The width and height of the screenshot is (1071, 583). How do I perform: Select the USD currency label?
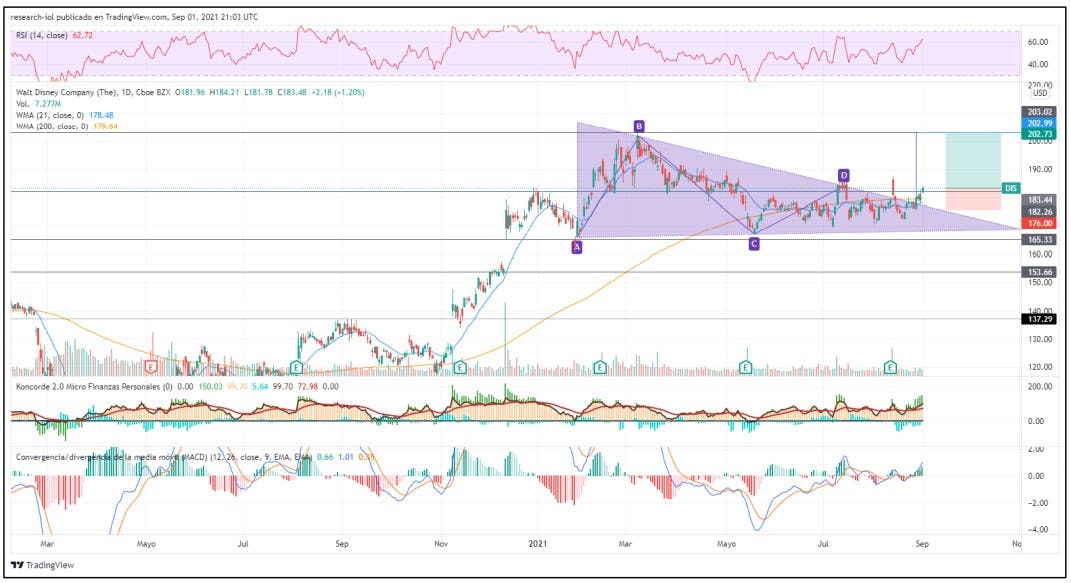tap(1040, 93)
